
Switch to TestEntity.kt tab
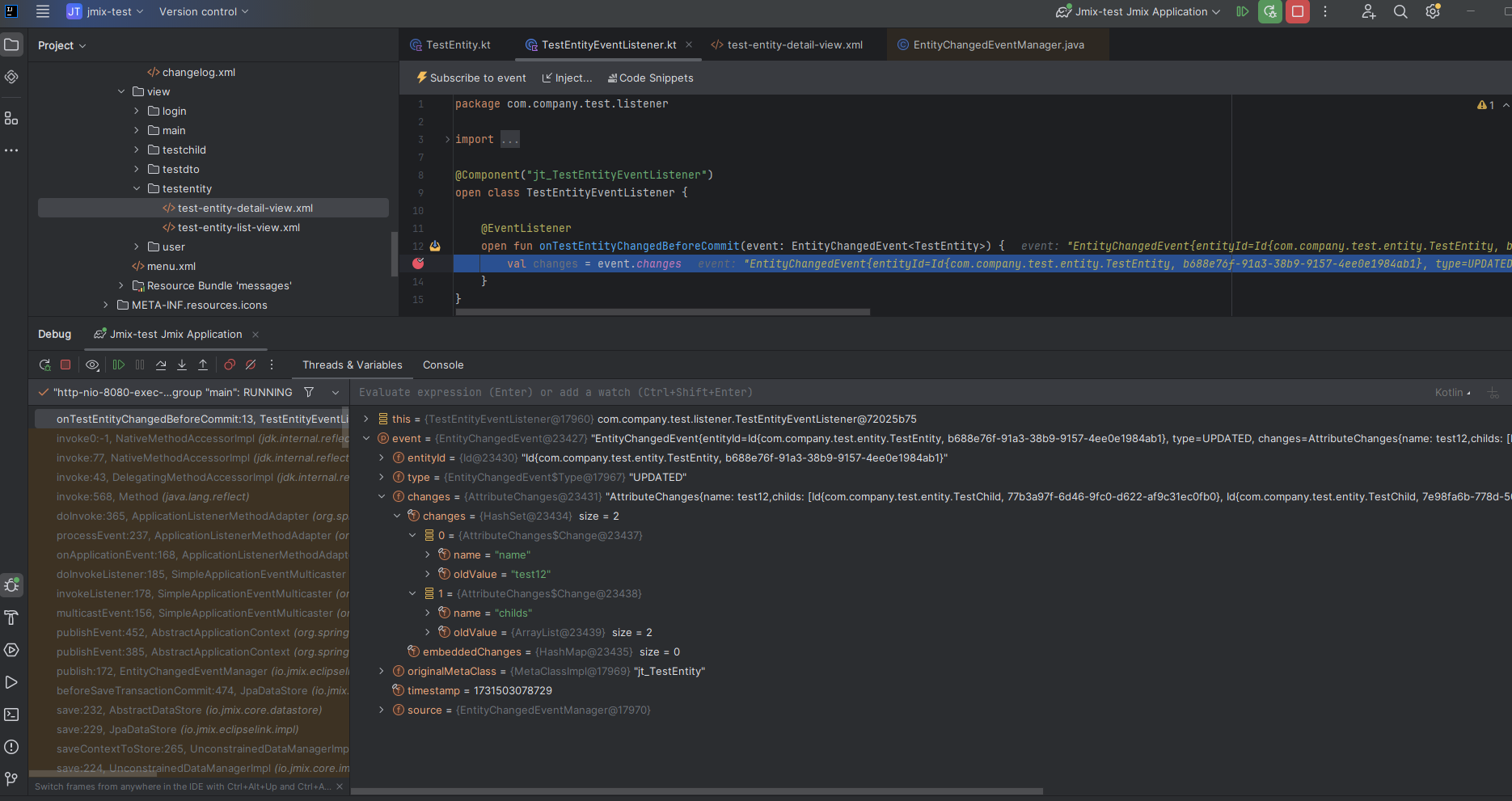450,44
